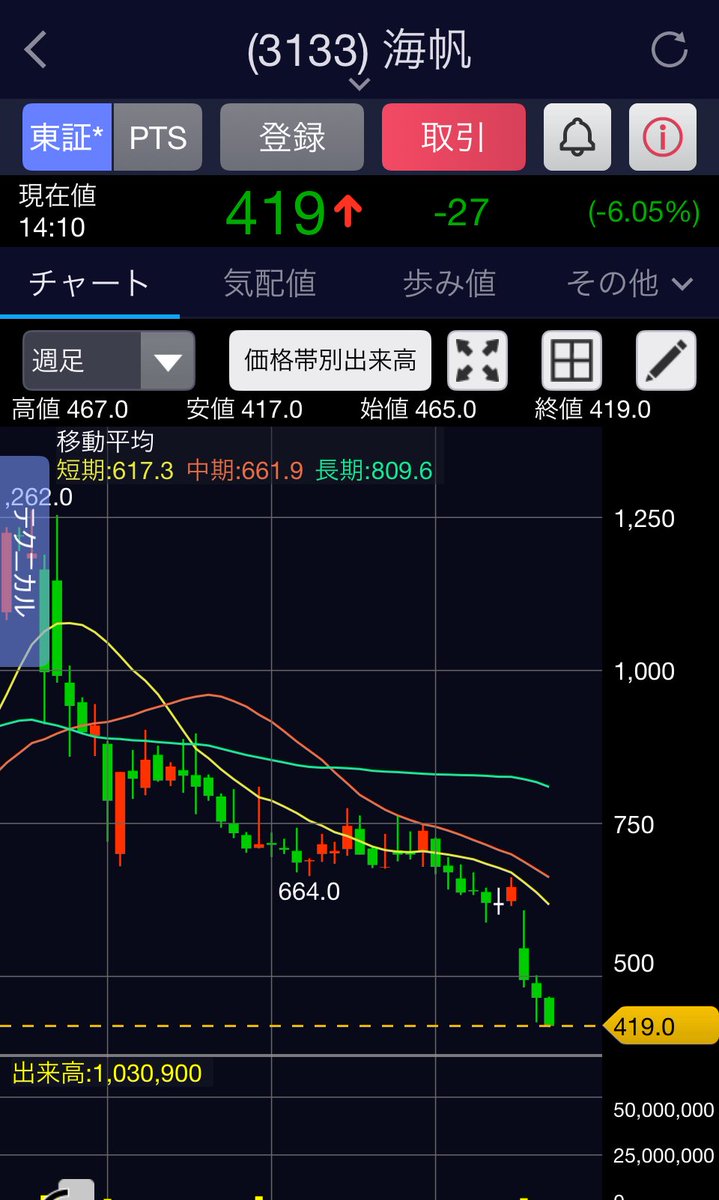Tap the 664.0 low price annotation
Viewport: 719px width, 1200px height.
[x=309, y=890]
